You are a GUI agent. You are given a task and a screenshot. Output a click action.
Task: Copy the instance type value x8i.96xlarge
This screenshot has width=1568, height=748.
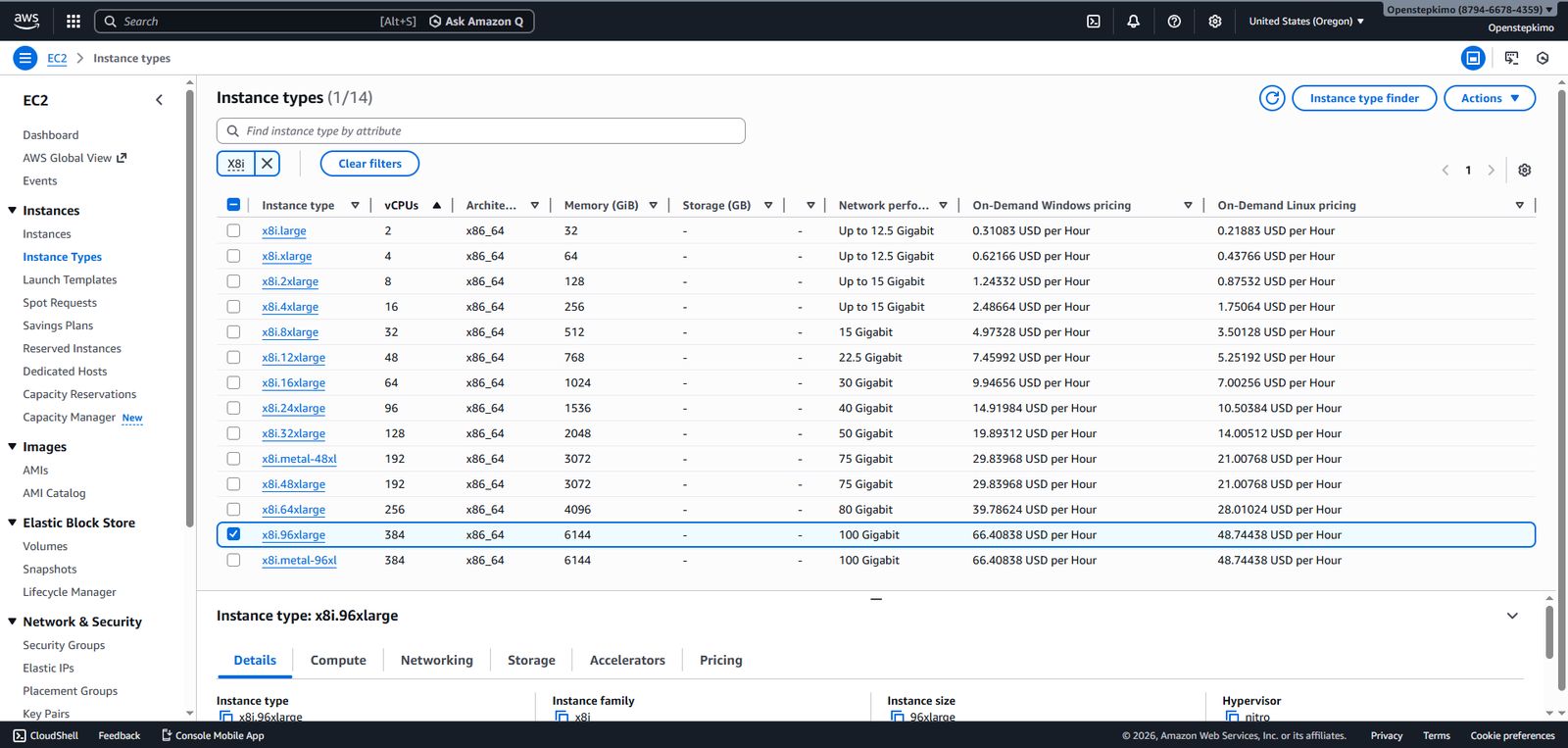[226, 717]
